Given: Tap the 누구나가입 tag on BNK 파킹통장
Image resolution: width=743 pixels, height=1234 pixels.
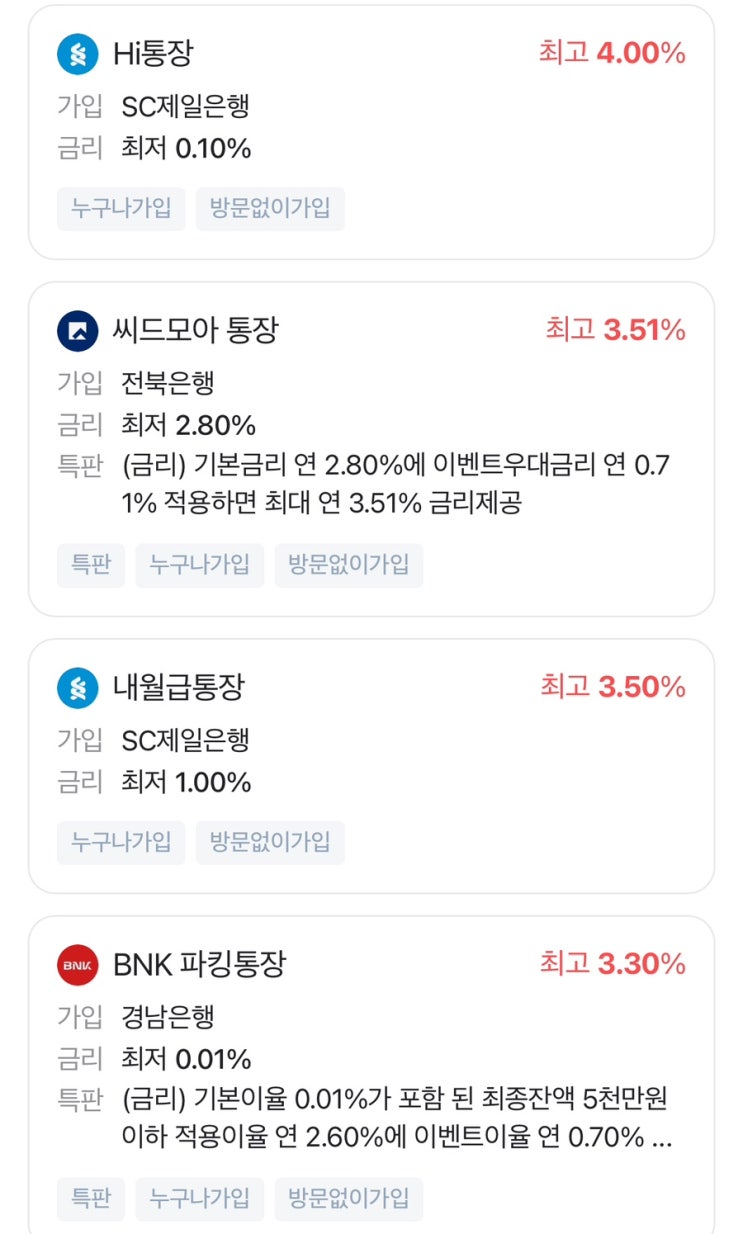Looking at the screenshot, I should click(199, 1199).
